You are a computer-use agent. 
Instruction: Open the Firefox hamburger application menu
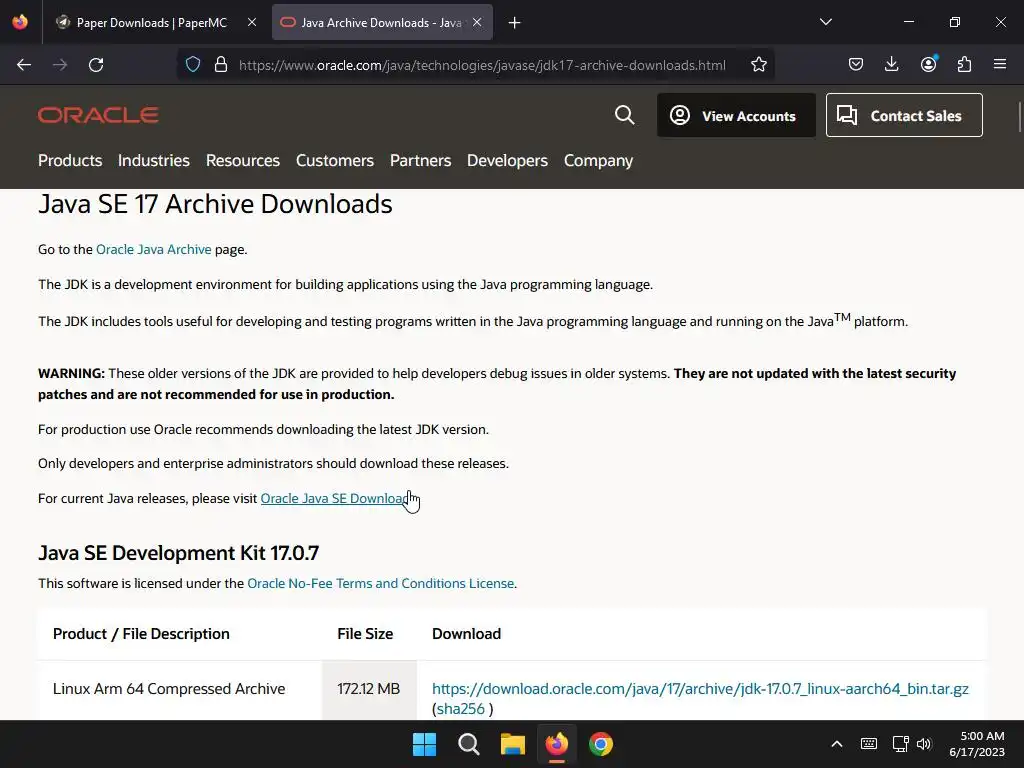pos(1000,65)
